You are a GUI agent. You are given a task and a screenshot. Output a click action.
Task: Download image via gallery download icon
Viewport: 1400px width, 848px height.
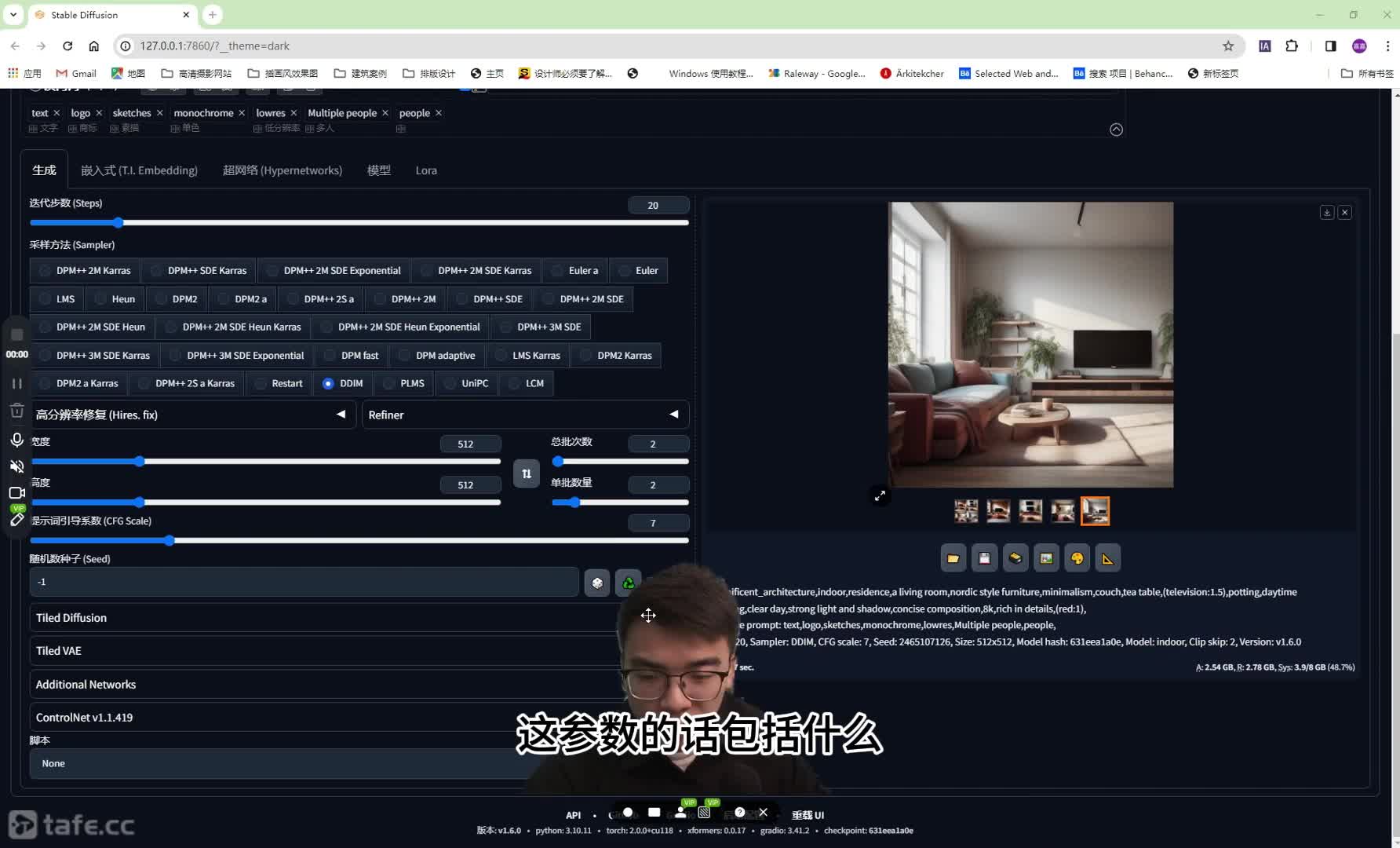coord(1327,213)
